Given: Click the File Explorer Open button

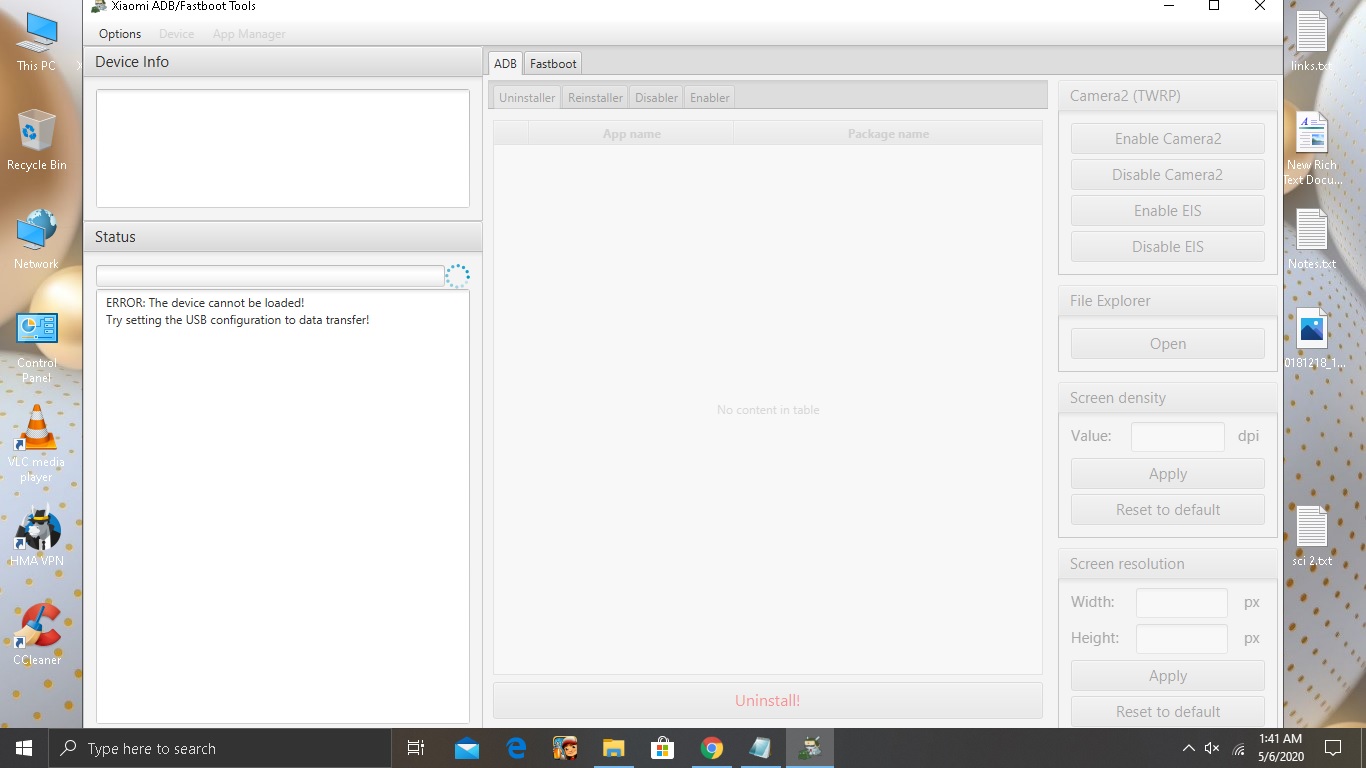Looking at the screenshot, I should pos(1167,344).
